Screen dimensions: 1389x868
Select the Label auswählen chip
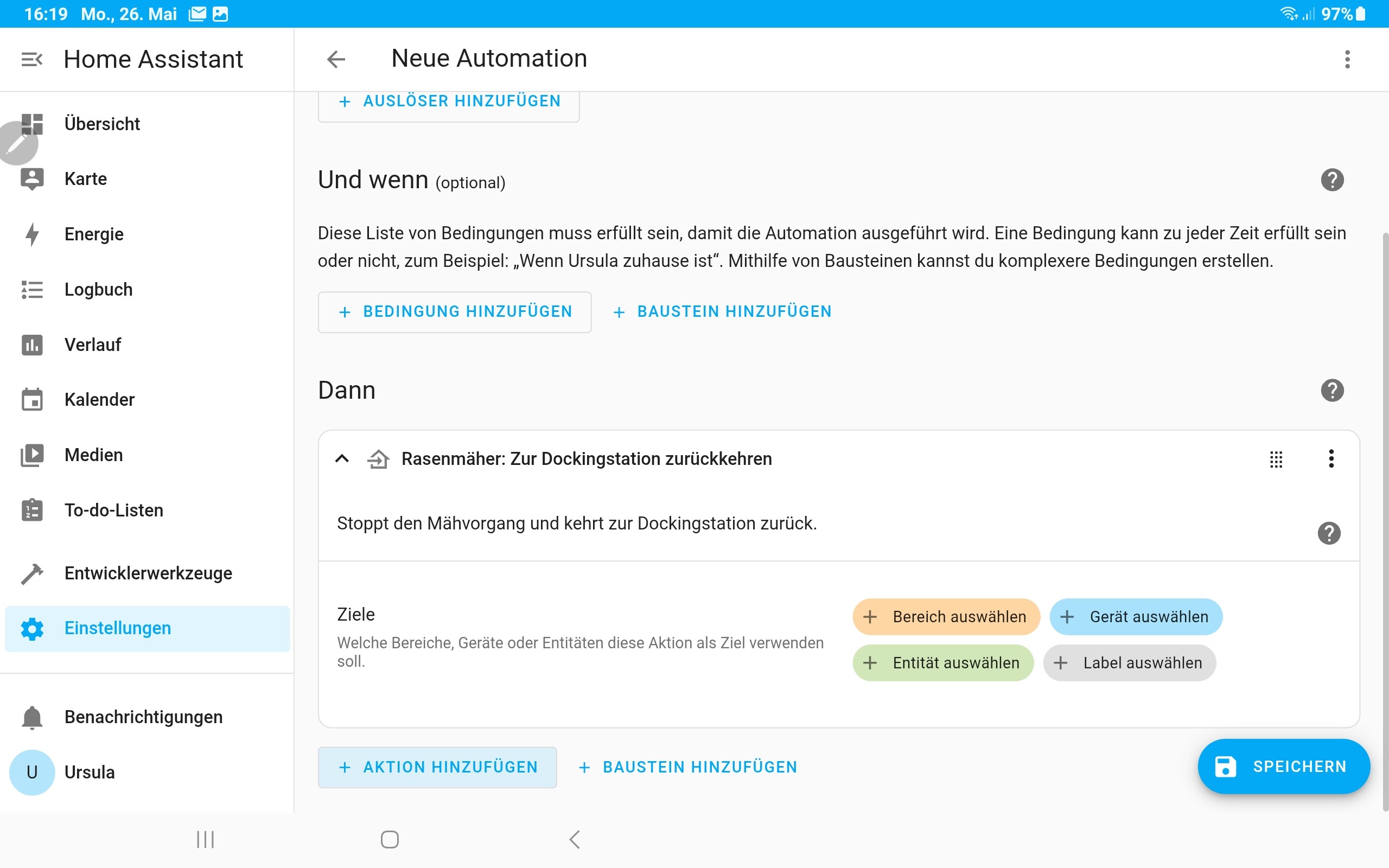click(1129, 663)
